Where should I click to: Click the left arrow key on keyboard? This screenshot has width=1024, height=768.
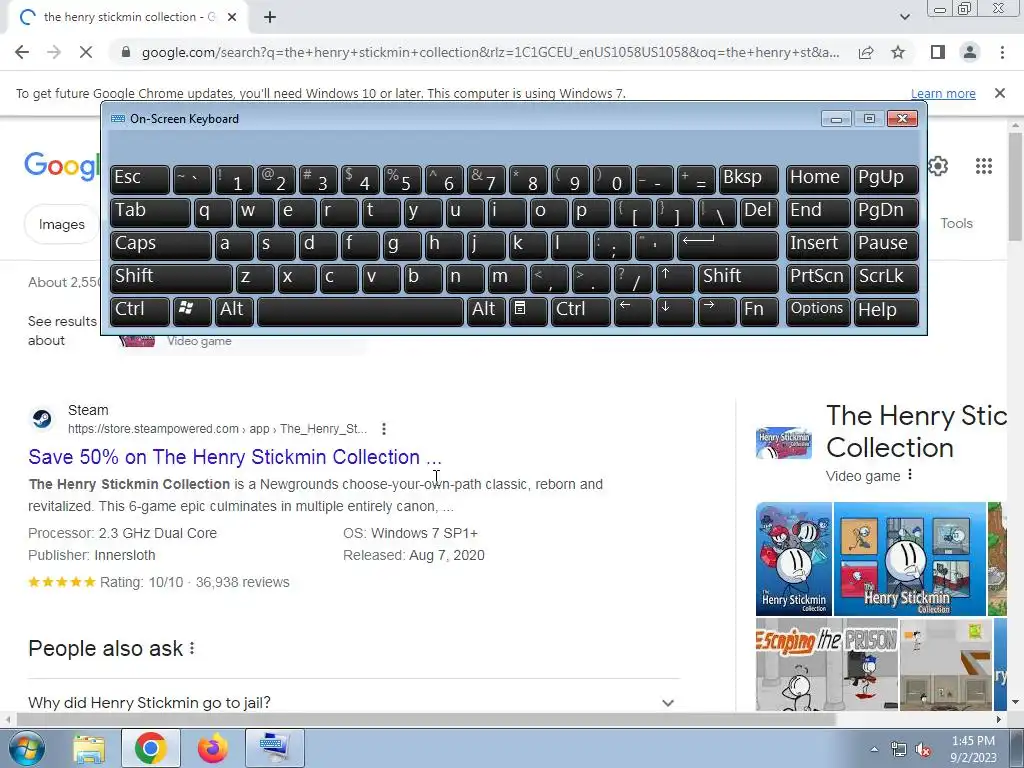632,310
